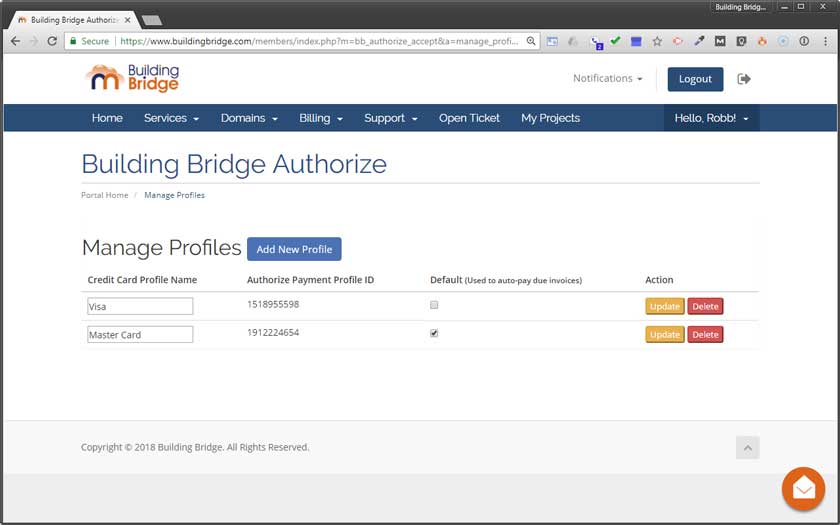Click the Default column header
840x525 pixels.
[x=506, y=280]
